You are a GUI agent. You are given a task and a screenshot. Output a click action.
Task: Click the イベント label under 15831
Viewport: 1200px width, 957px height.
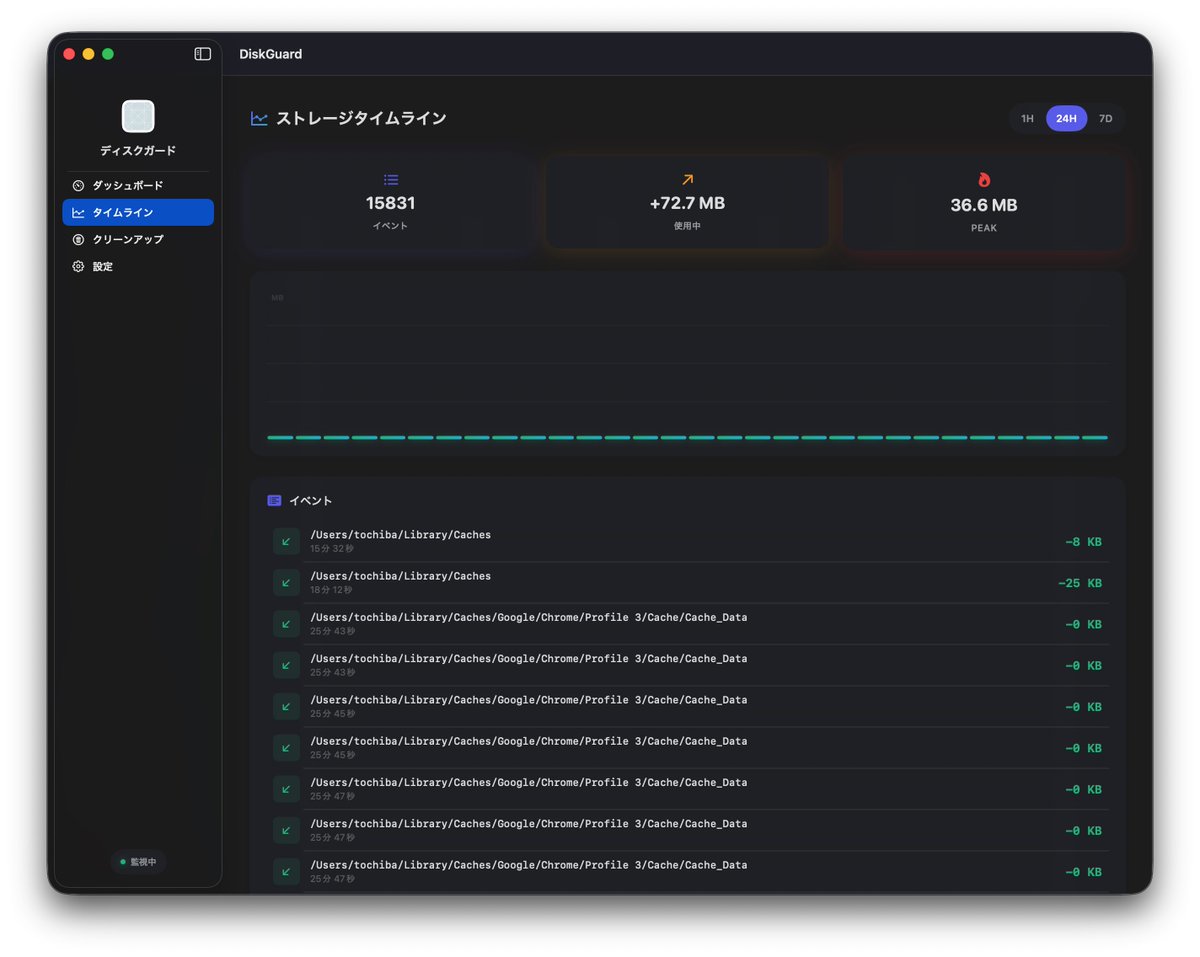point(391,226)
